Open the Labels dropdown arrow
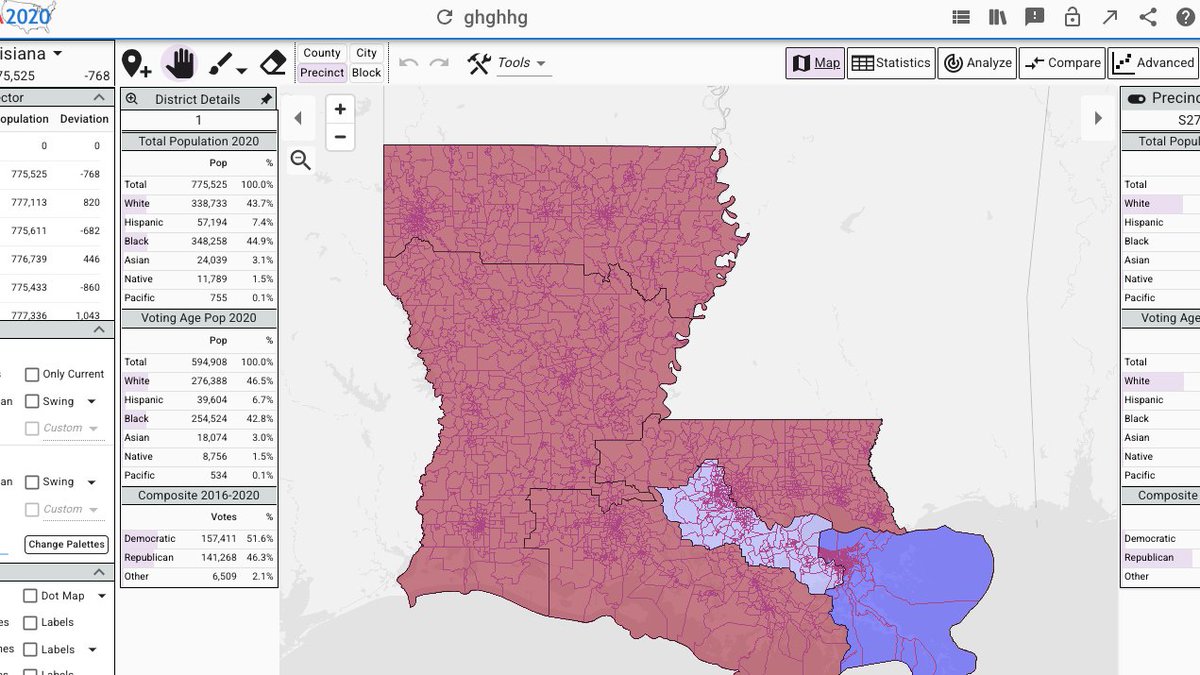1200x675 pixels. coord(92,649)
